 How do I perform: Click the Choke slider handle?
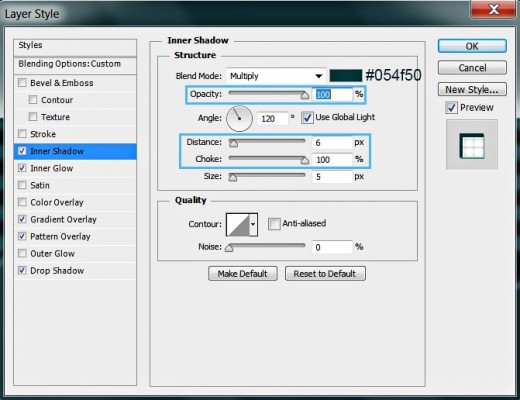pyautogui.click(x=304, y=161)
